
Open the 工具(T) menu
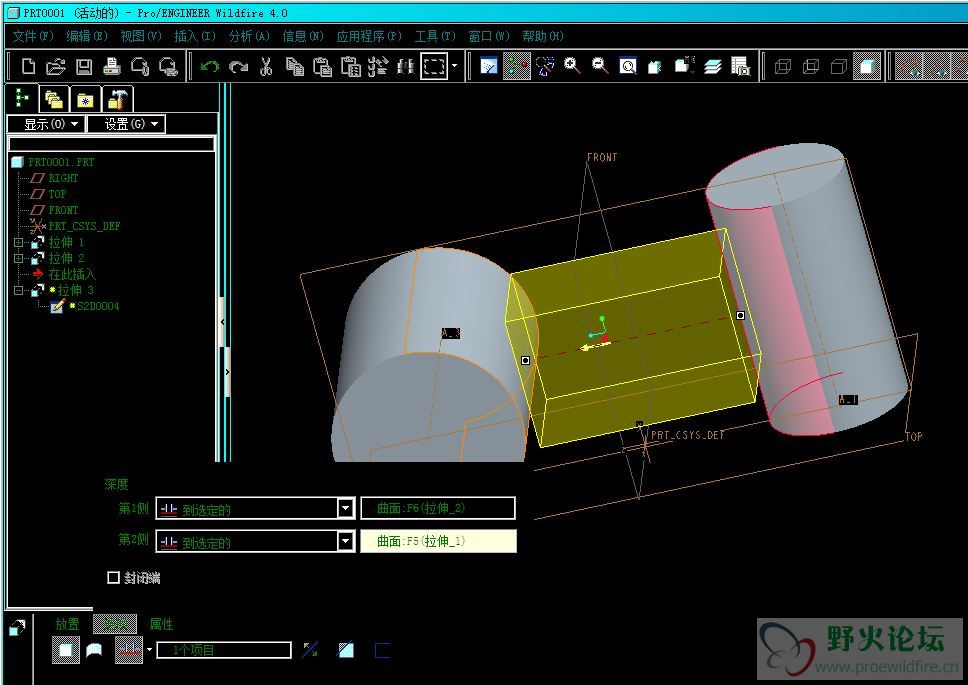click(435, 36)
